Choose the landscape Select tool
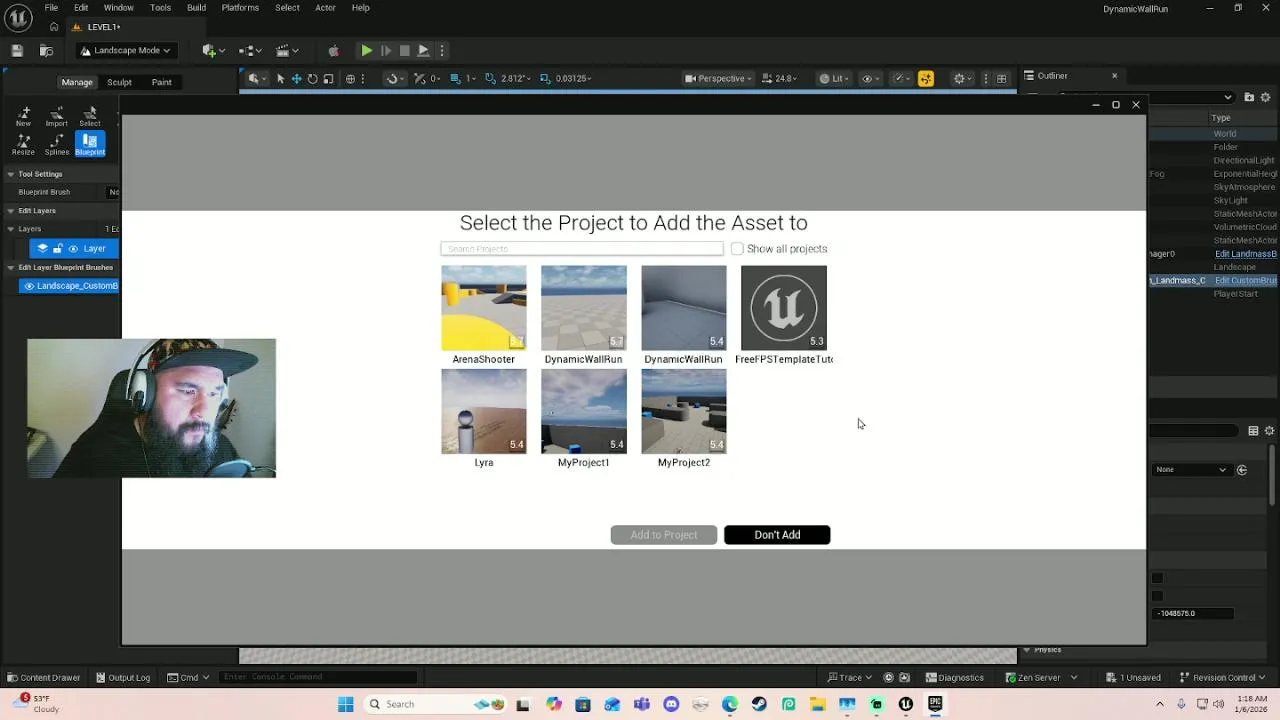Screen dimensions: 1280x720 90,116
